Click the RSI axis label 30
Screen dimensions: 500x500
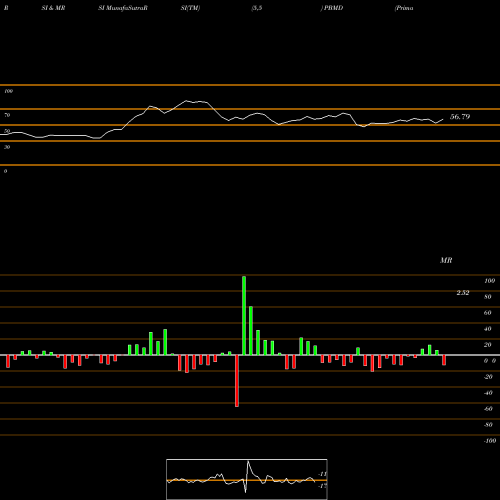(7, 147)
